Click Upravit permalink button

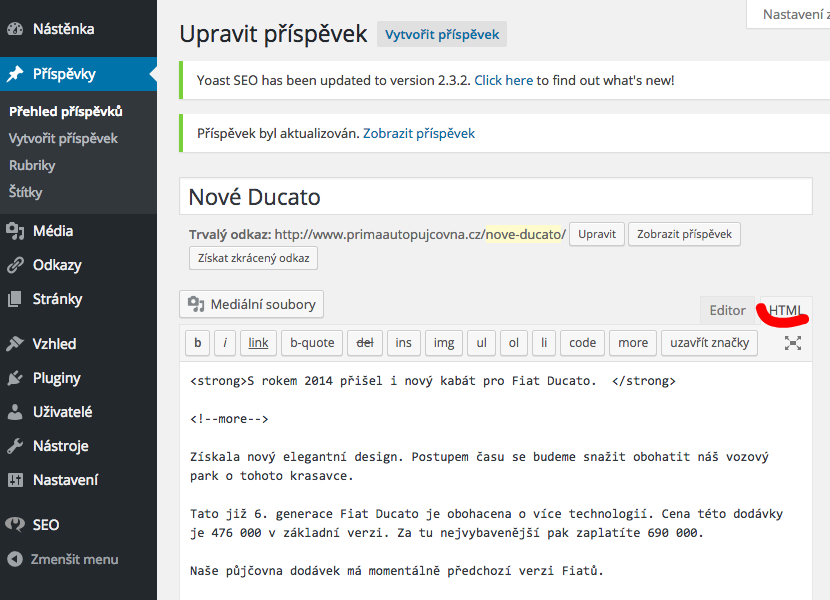[x=597, y=234]
